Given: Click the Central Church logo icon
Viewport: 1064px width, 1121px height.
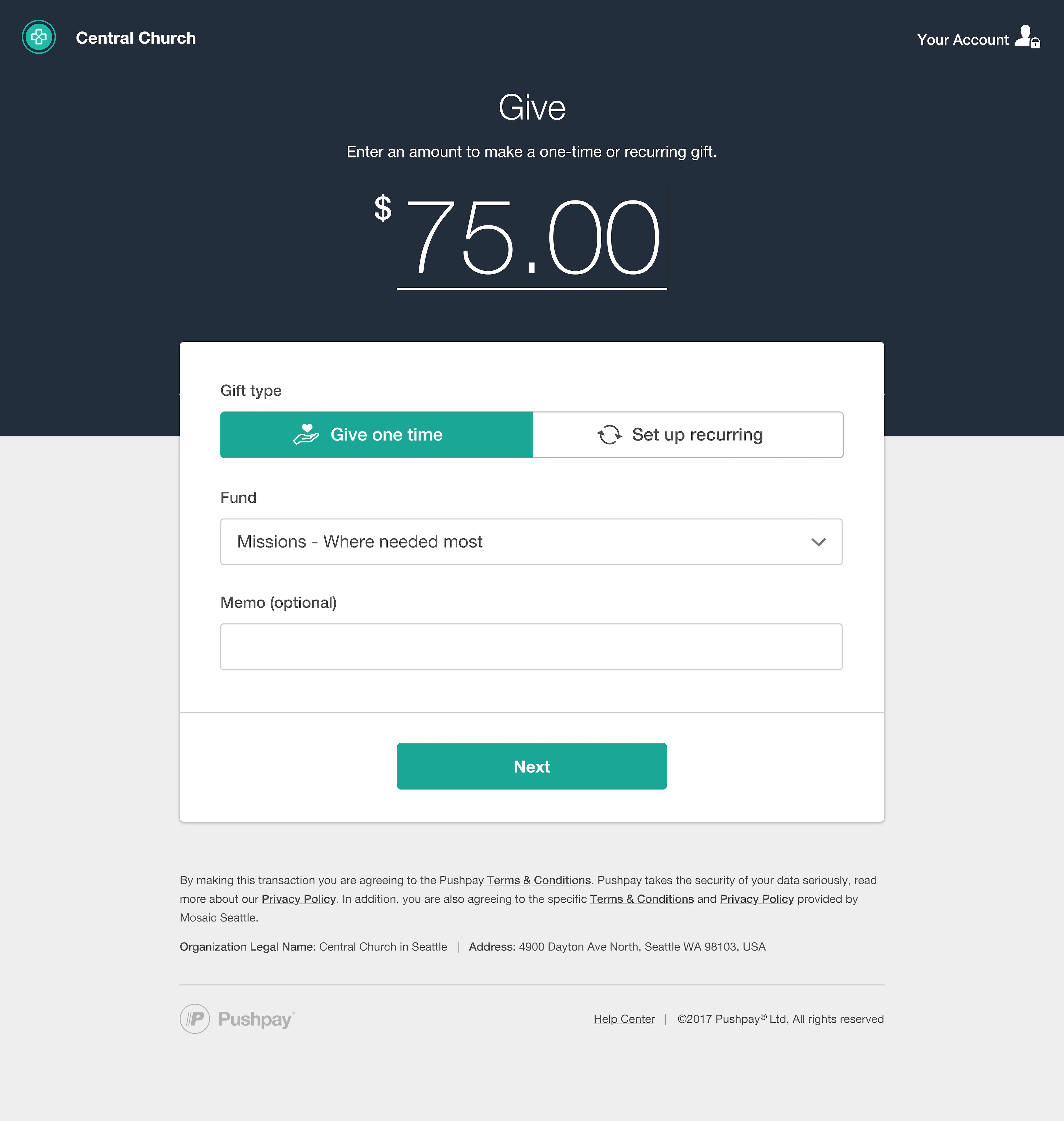Looking at the screenshot, I should [38, 38].
